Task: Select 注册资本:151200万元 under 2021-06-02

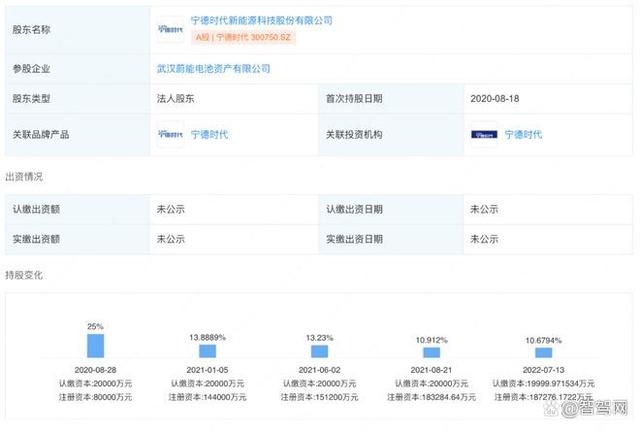Action: click(320, 397)
